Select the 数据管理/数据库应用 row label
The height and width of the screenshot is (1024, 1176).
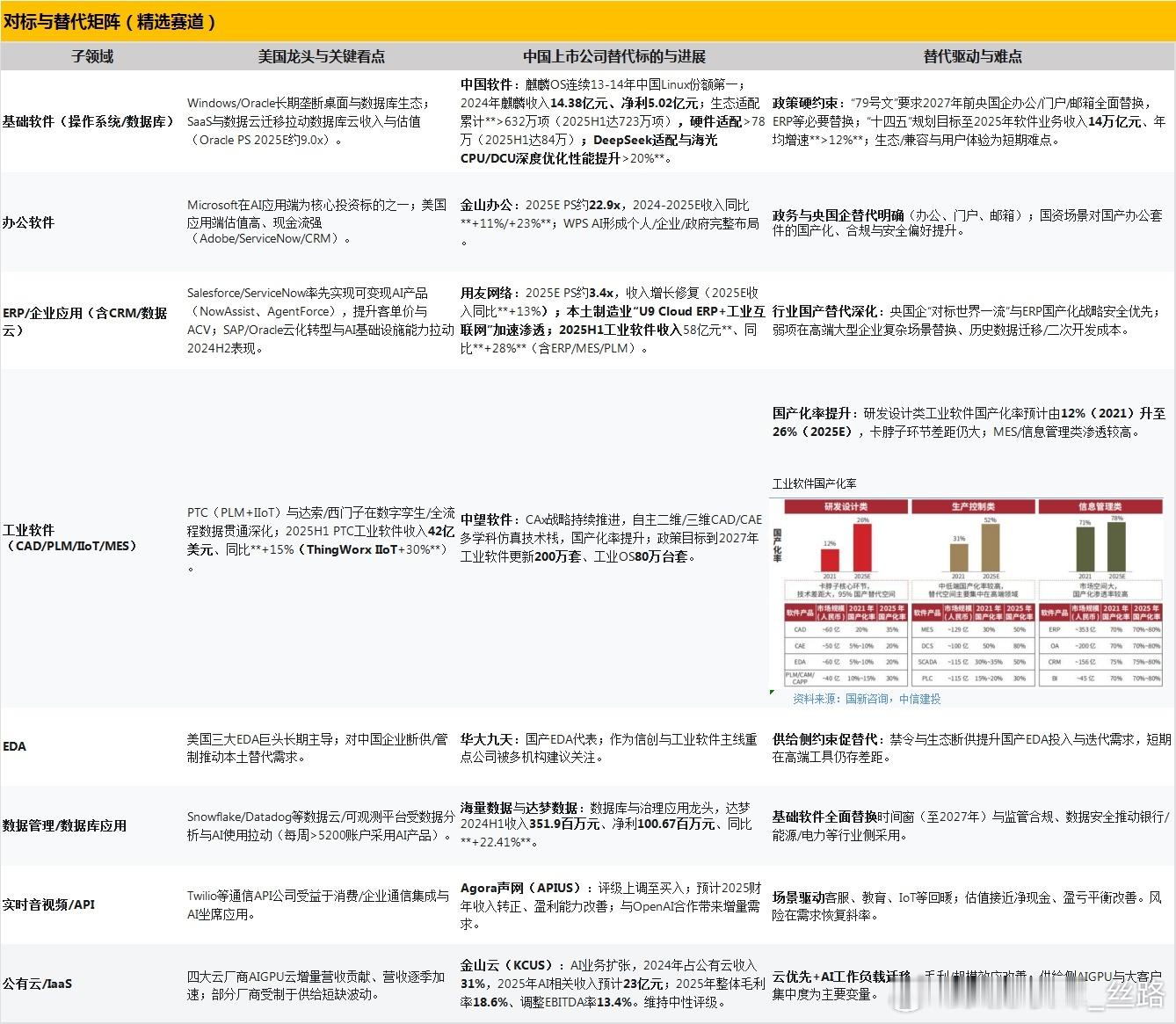(64, 825)
